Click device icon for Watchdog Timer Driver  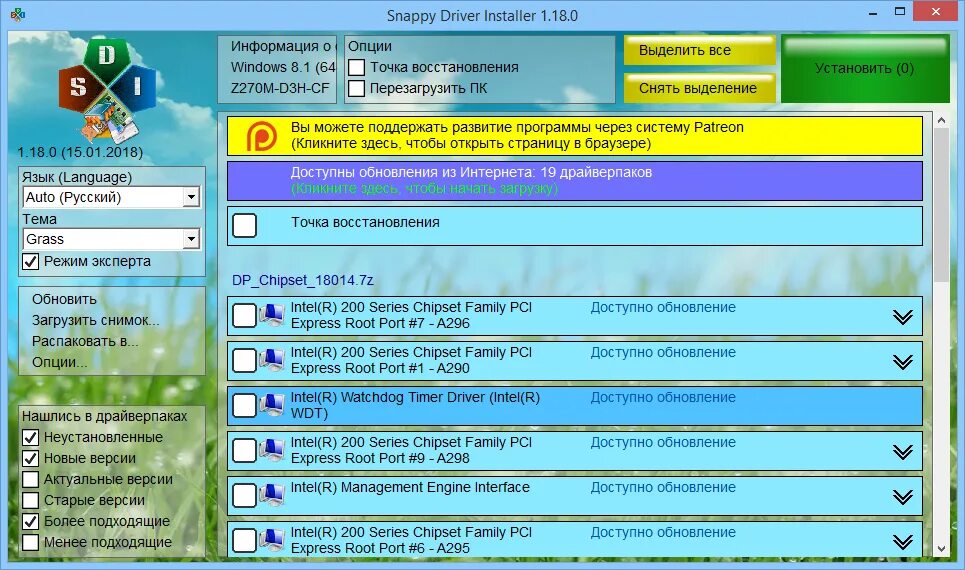[x=271, y=405]
